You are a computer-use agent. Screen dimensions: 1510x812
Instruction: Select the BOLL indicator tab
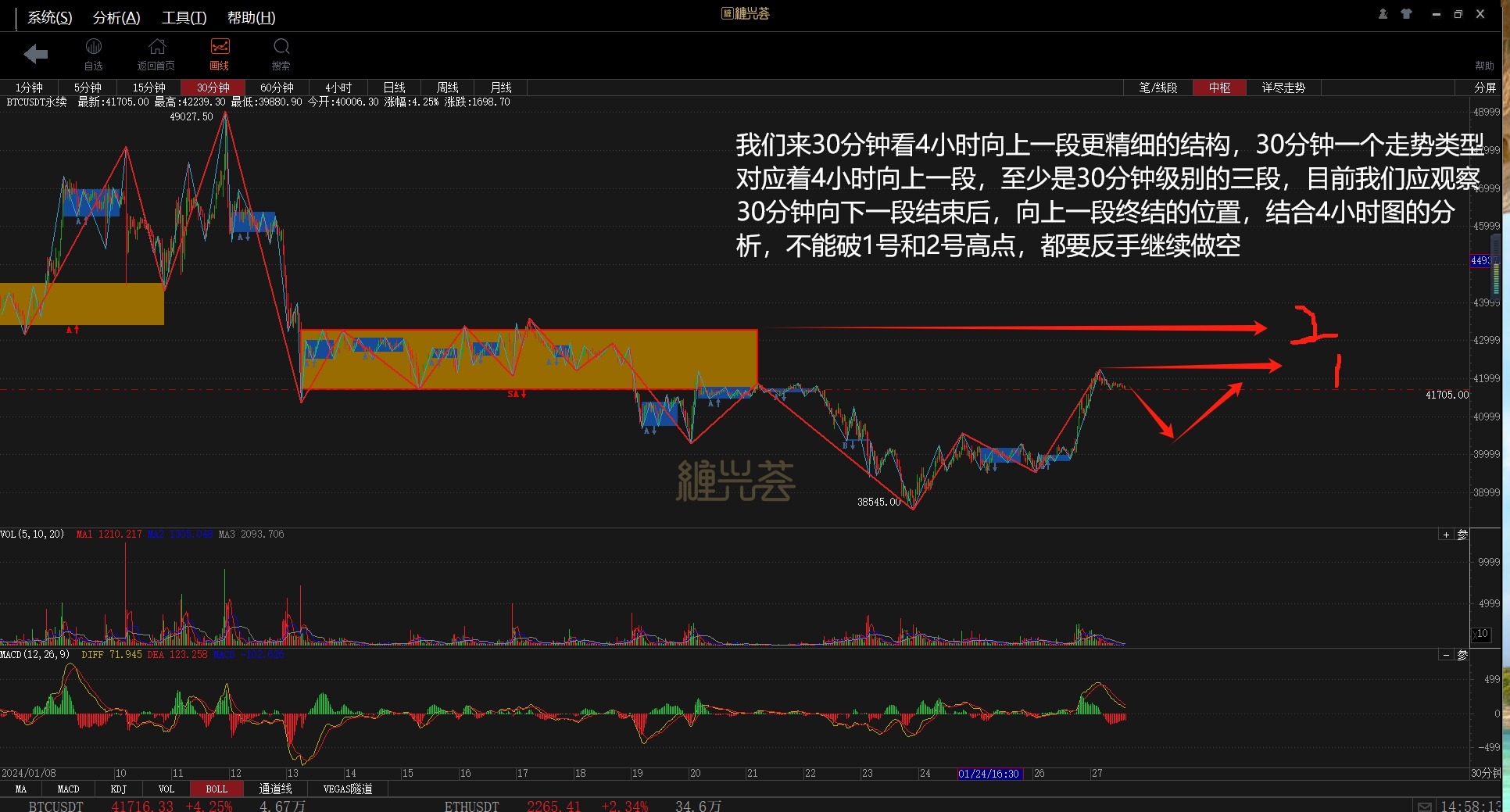click(x=216, y=789)
